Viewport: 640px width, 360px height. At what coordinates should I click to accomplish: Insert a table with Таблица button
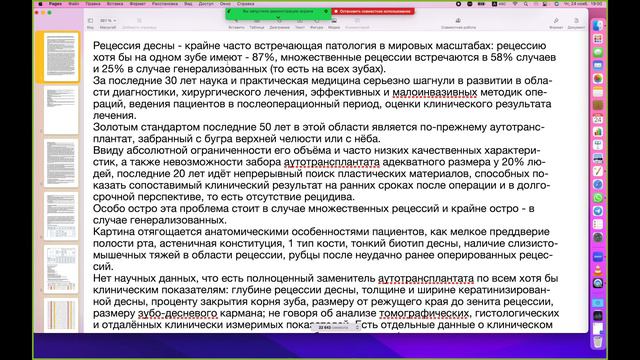(257, 23)
